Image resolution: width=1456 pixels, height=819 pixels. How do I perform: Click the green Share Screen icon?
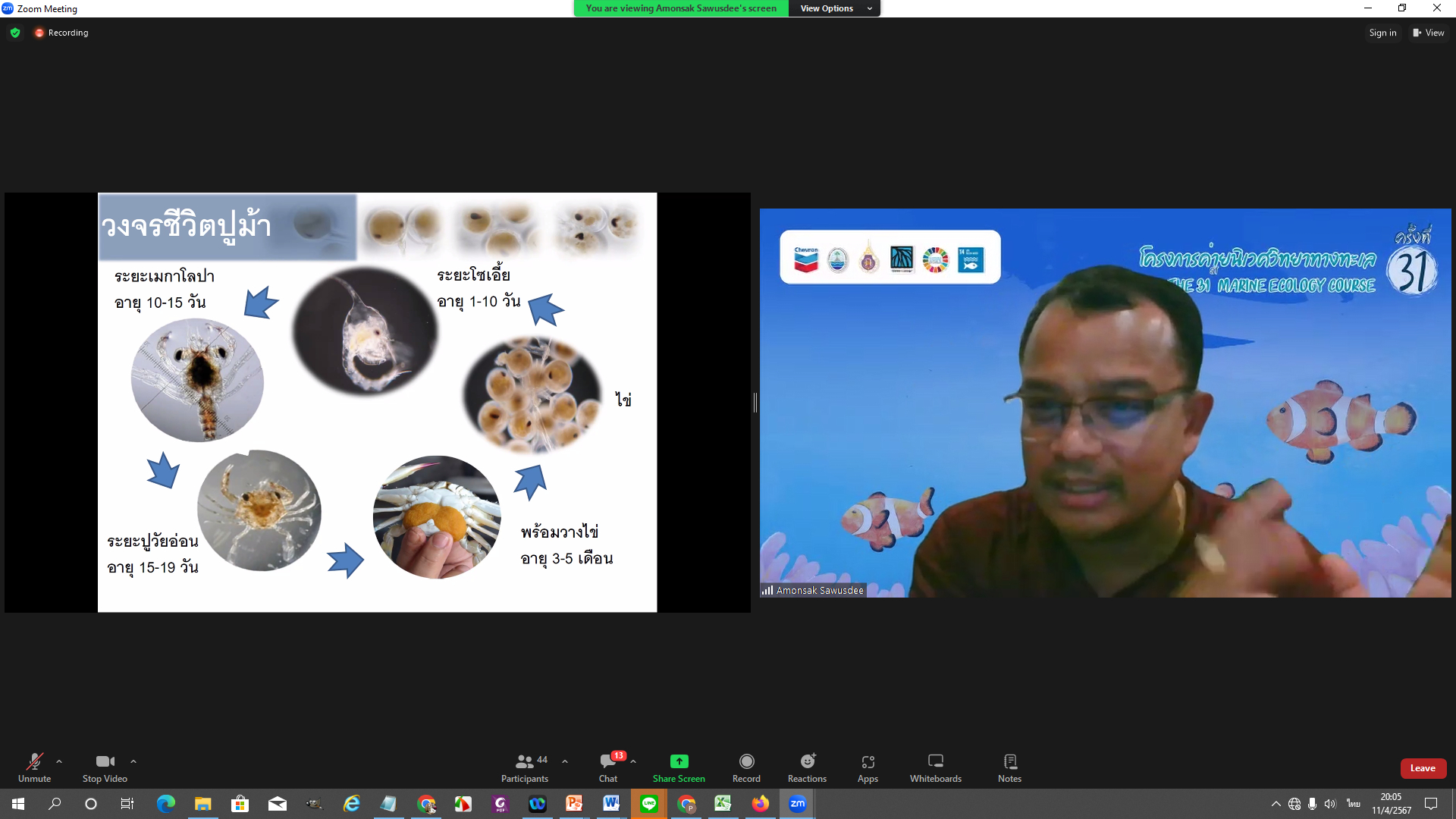tap(679, 761)
